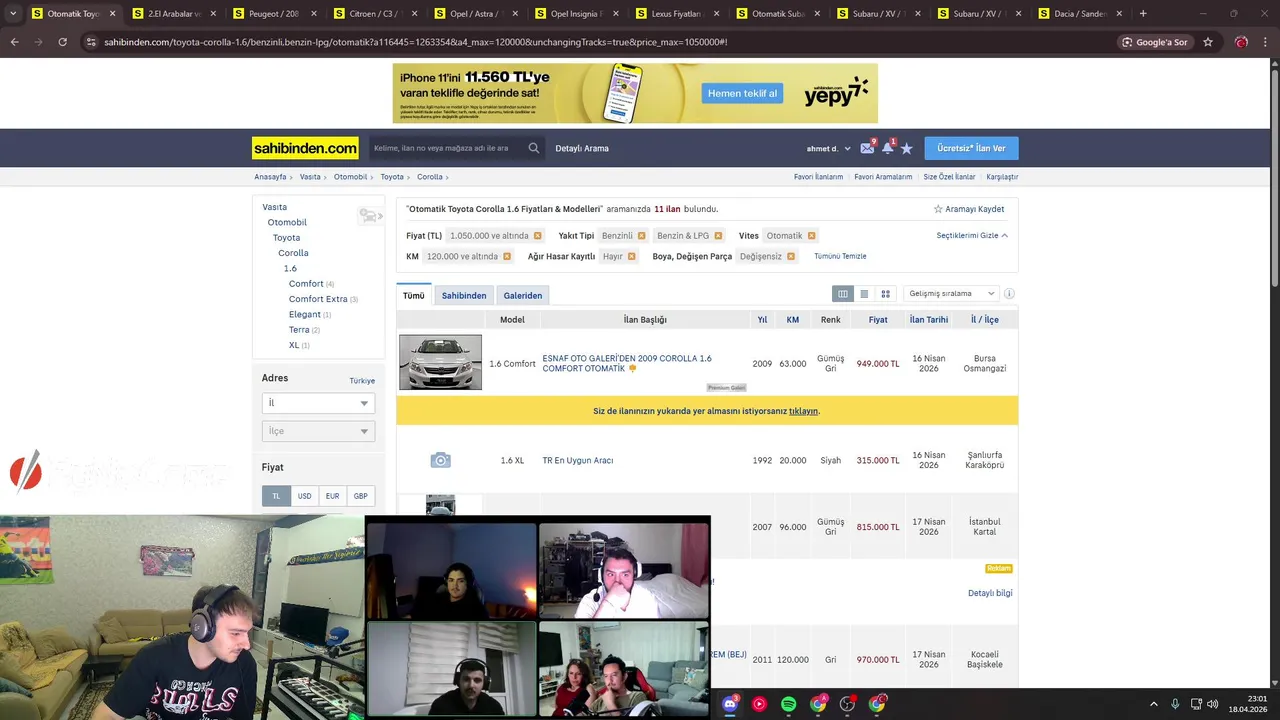Screen dimensions: 1280x720
Task: Remove the Otomatik gearbox filter
Action: click(x=811, y=236)
